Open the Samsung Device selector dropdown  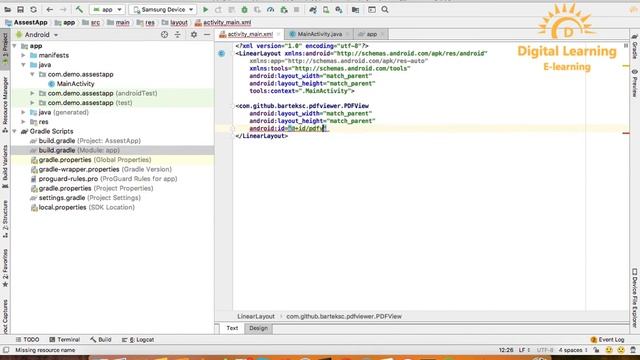[163, 9]
